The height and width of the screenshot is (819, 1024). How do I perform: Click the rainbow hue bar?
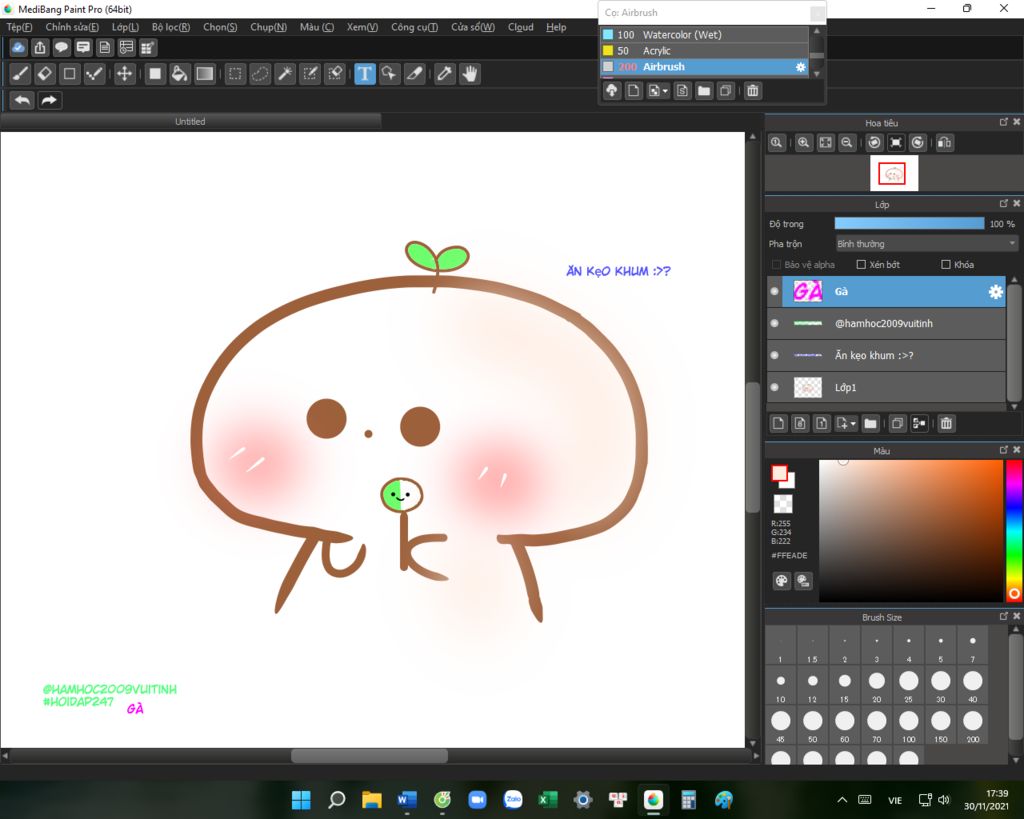click(x=1014, y=530)
